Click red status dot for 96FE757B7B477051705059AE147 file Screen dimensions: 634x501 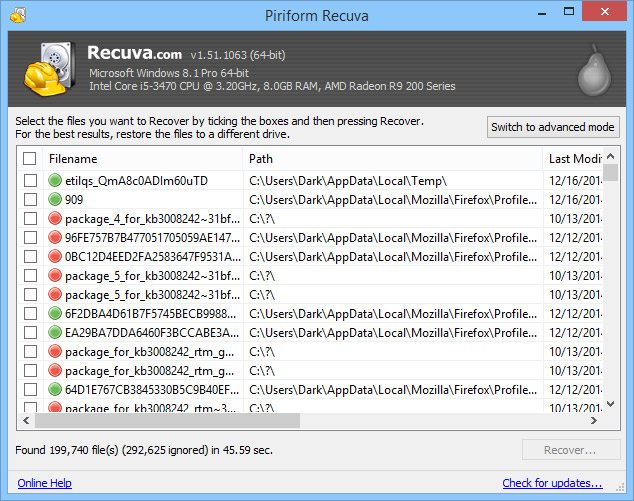[x=55, y=238]
